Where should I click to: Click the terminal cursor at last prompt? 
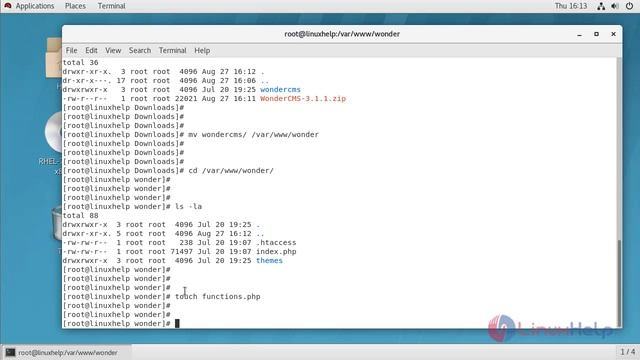(x=177, y=323)
